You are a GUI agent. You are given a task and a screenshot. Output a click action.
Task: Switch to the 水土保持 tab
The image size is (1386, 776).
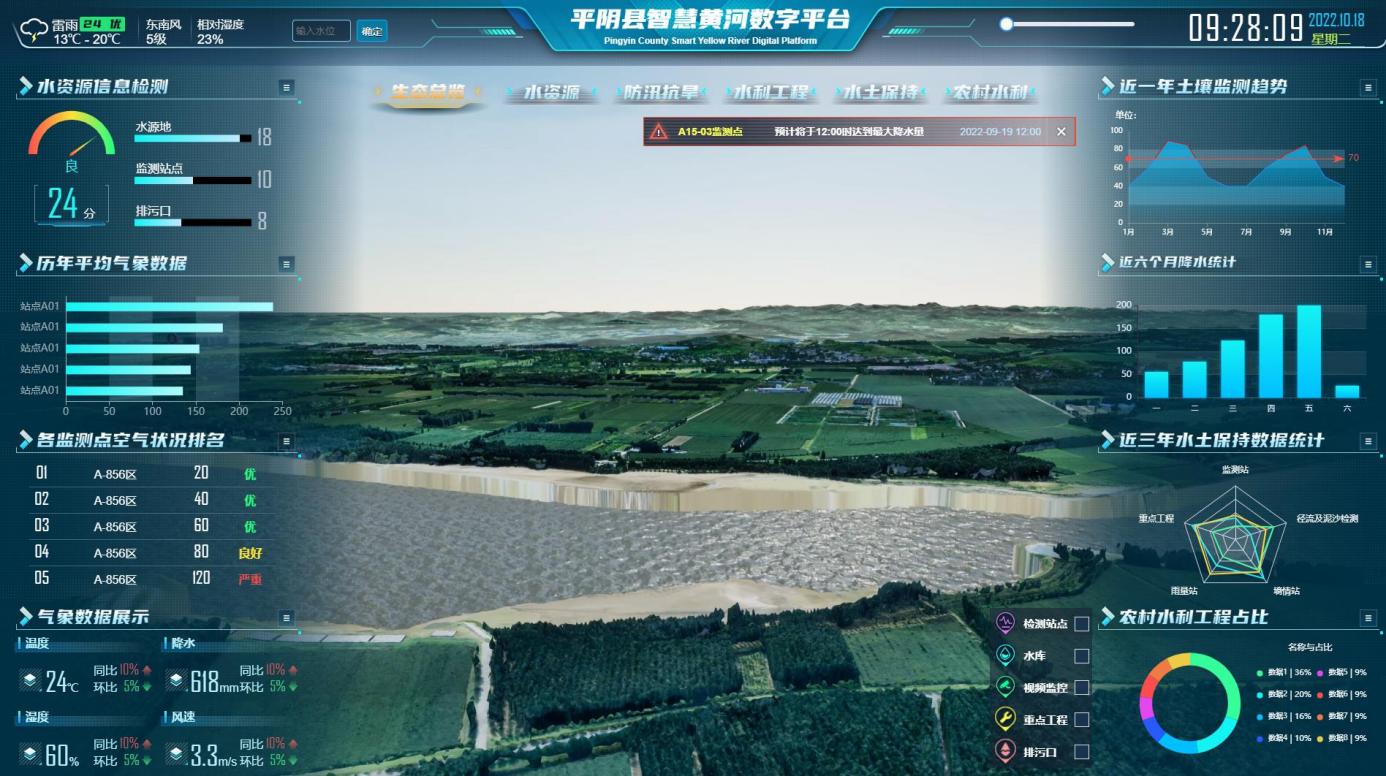tap(881, 92)
